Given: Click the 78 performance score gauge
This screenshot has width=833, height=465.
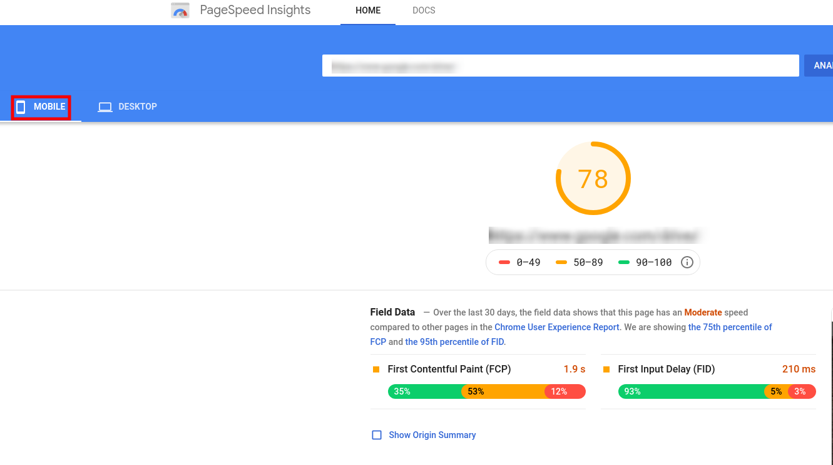Looking at the screenshot, I should (593, 178).
